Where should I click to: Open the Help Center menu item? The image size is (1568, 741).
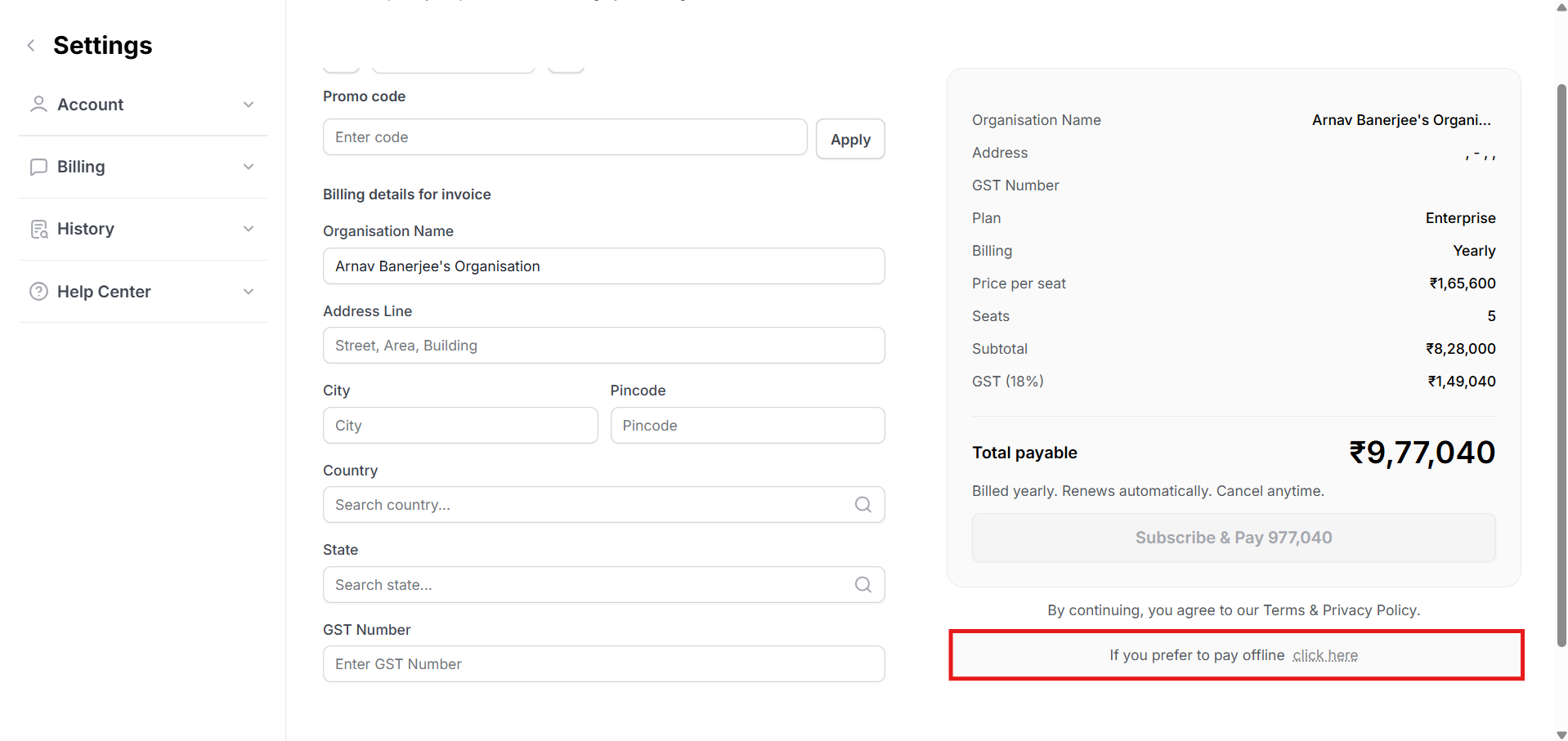coord(104,292)
